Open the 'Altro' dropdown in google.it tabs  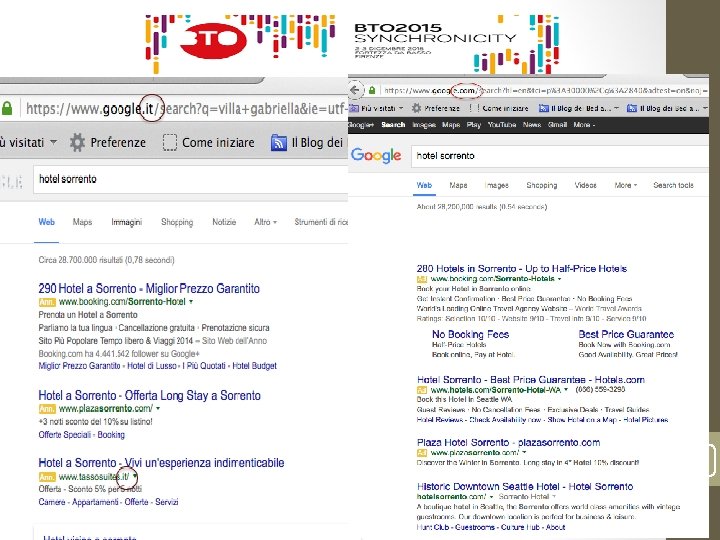coord(265,222)
